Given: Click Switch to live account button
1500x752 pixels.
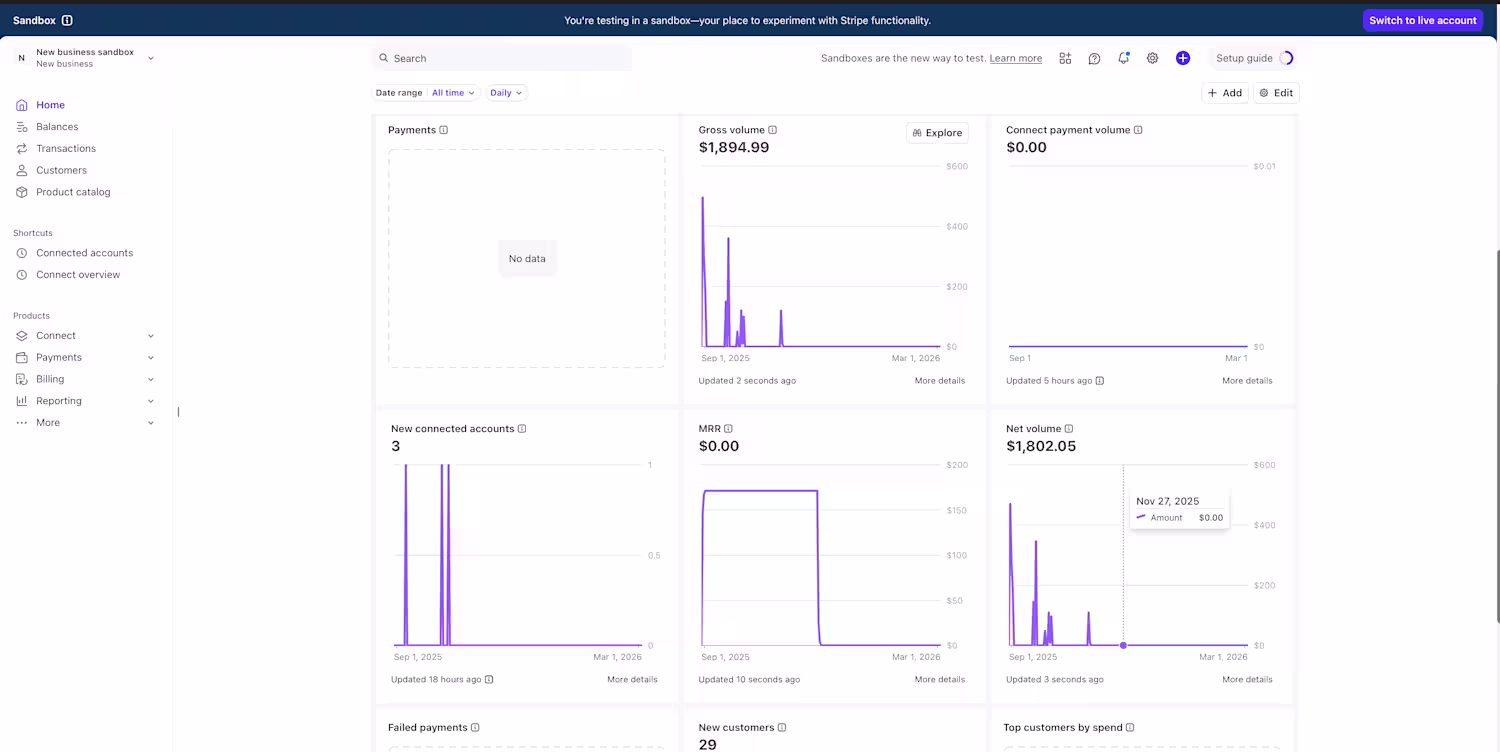Looking at the screenshot, I should [1422, 20].
